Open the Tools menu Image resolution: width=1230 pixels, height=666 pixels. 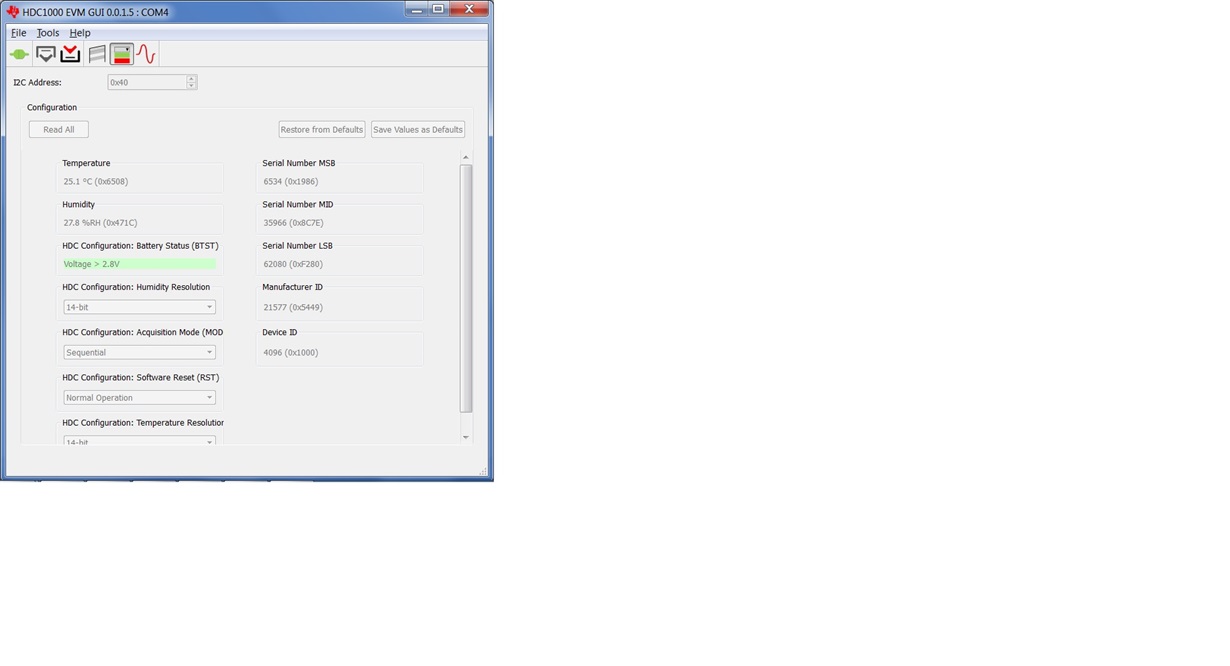coord(48,33)
